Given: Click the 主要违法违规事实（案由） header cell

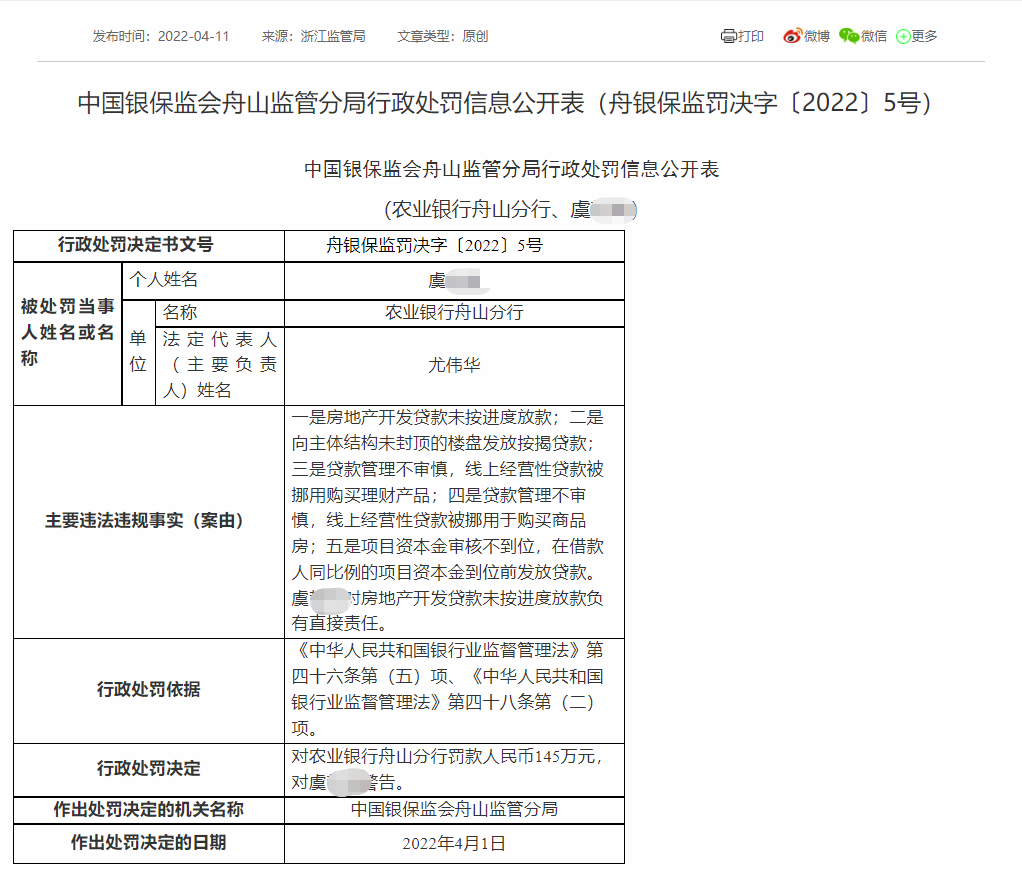Looking at the screenshot, I should (149, 522).
